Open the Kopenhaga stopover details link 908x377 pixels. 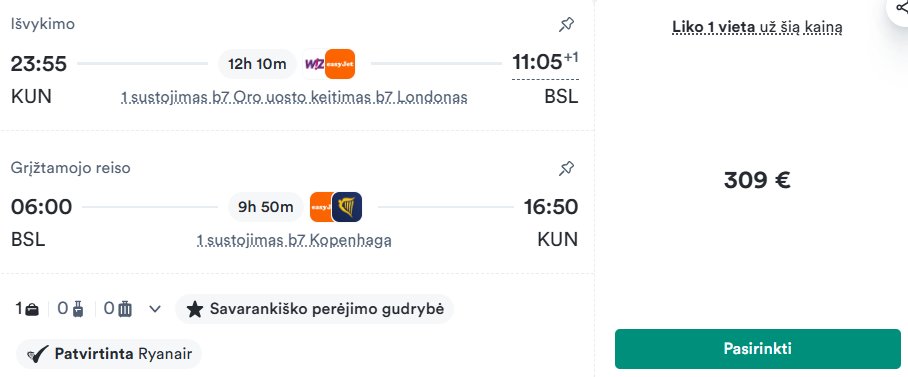click(294, 240)
